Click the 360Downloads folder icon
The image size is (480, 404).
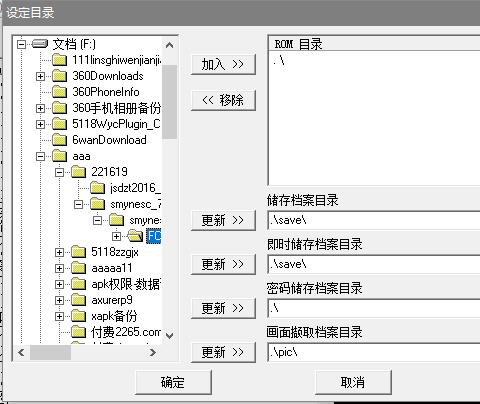(x=60, y=76)
